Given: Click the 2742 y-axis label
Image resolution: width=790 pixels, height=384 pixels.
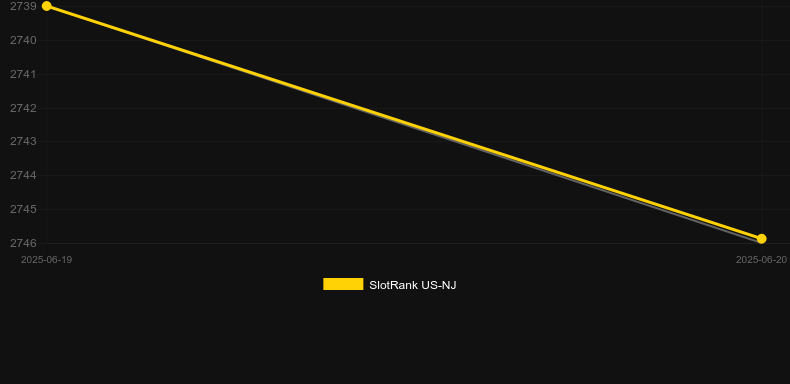Looking at the screenshot, I should 23,108.
